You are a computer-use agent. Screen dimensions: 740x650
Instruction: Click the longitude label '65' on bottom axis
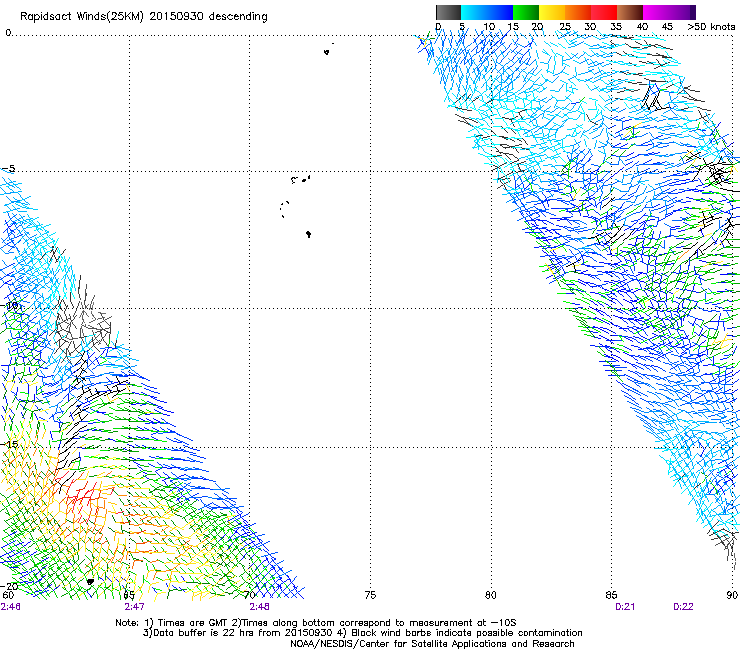click(129, 595)
